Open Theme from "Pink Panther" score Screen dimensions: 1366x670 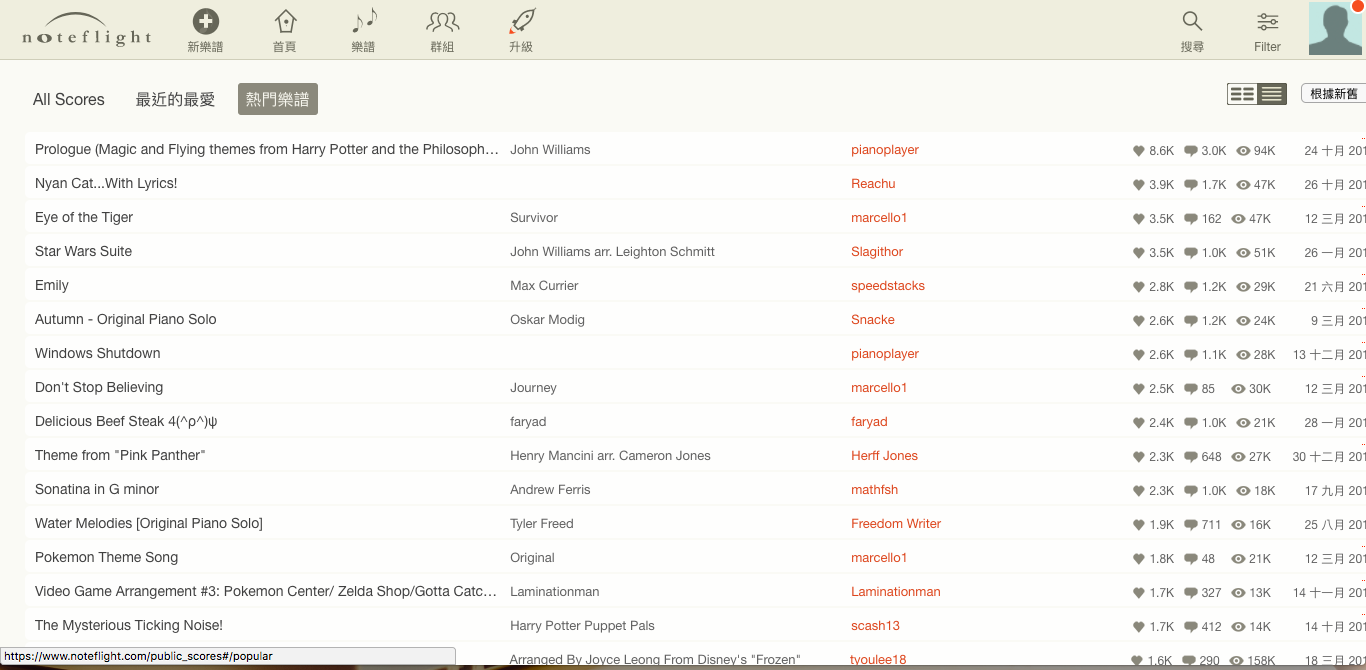120,456
